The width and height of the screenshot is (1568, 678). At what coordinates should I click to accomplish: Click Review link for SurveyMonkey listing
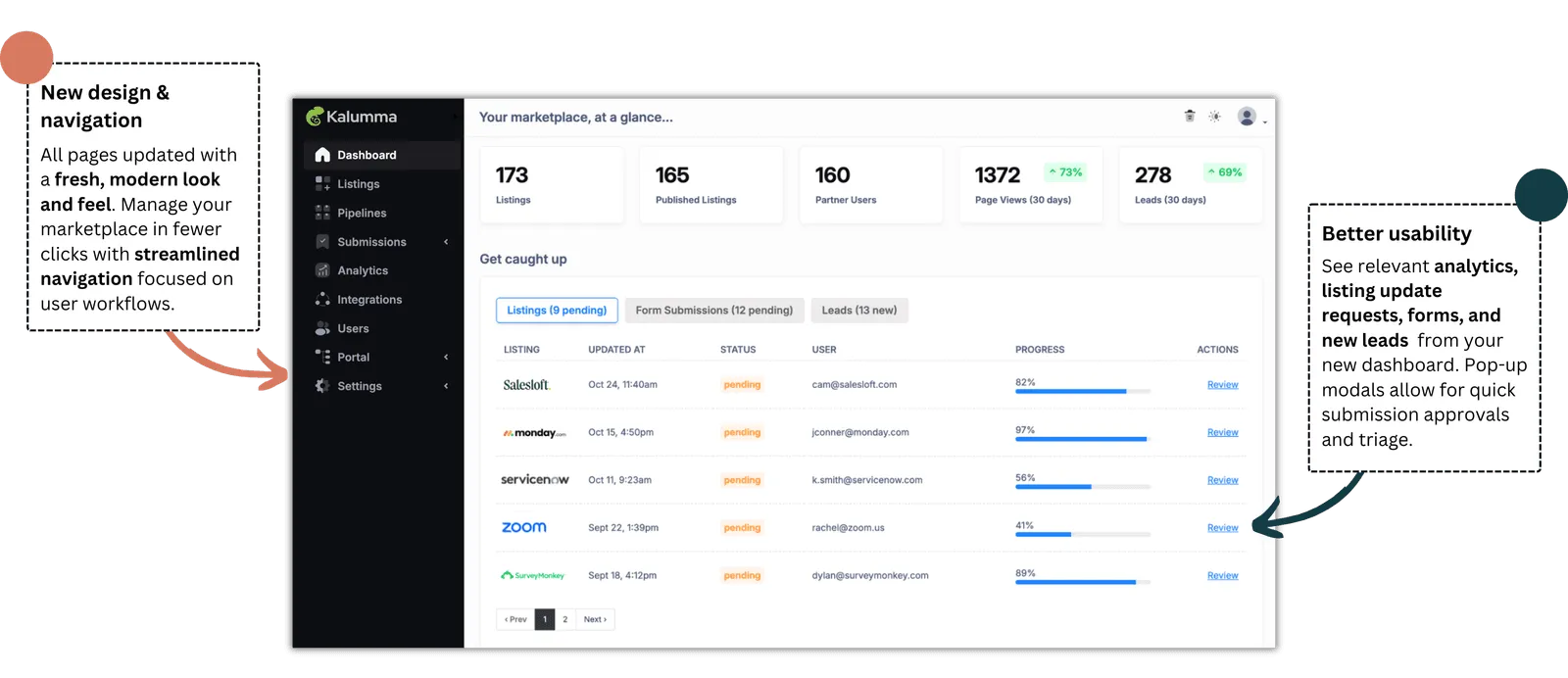tap(1222, 576)
